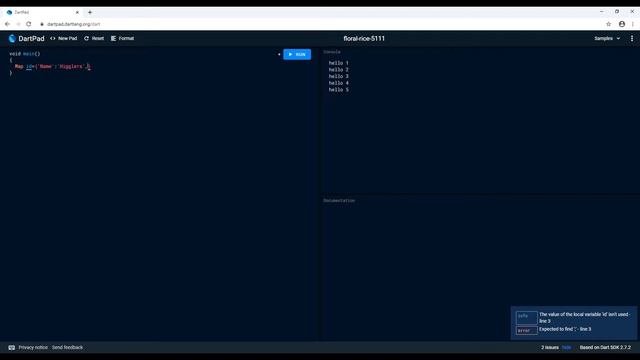Click the New Pad code brackets icon
The image size is (640, 360).
[53, 38]
